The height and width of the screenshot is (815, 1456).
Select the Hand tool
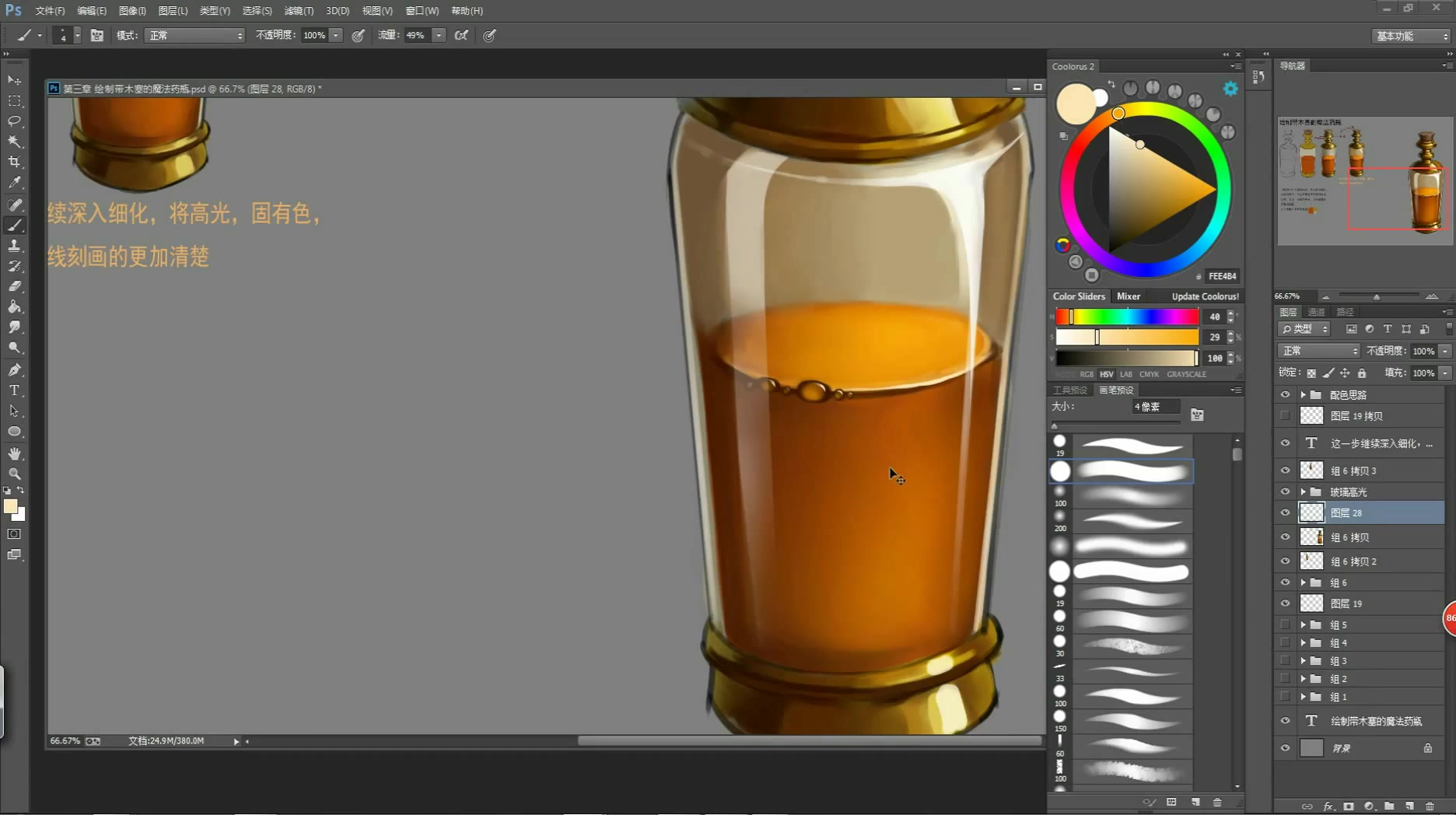pyautogui.click(x=14, y=453)
